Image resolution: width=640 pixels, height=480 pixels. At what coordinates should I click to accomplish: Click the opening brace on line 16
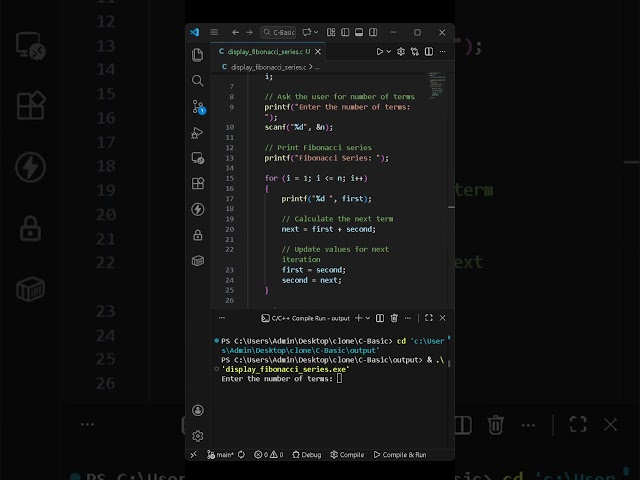pyautogui.click(x=267, y=188)
